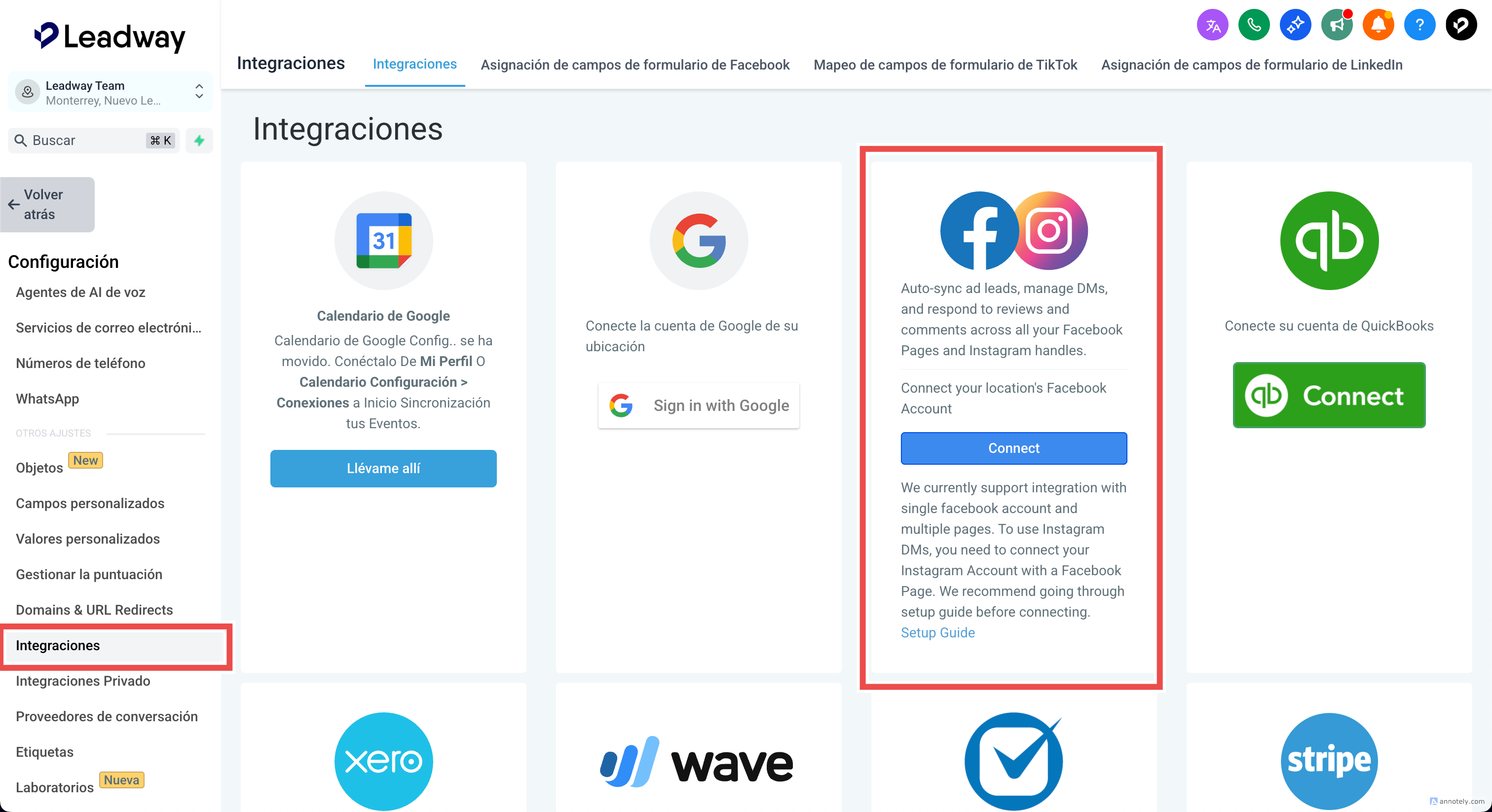Click the Leadway logo in sidebar

(x=110, y=37)
